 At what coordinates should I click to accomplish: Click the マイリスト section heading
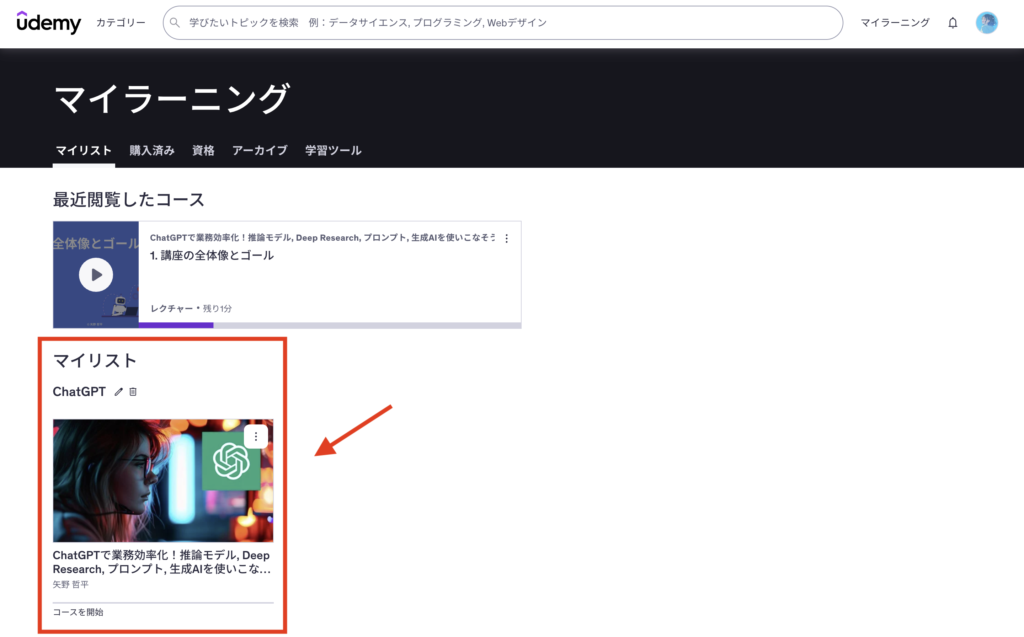95,361
